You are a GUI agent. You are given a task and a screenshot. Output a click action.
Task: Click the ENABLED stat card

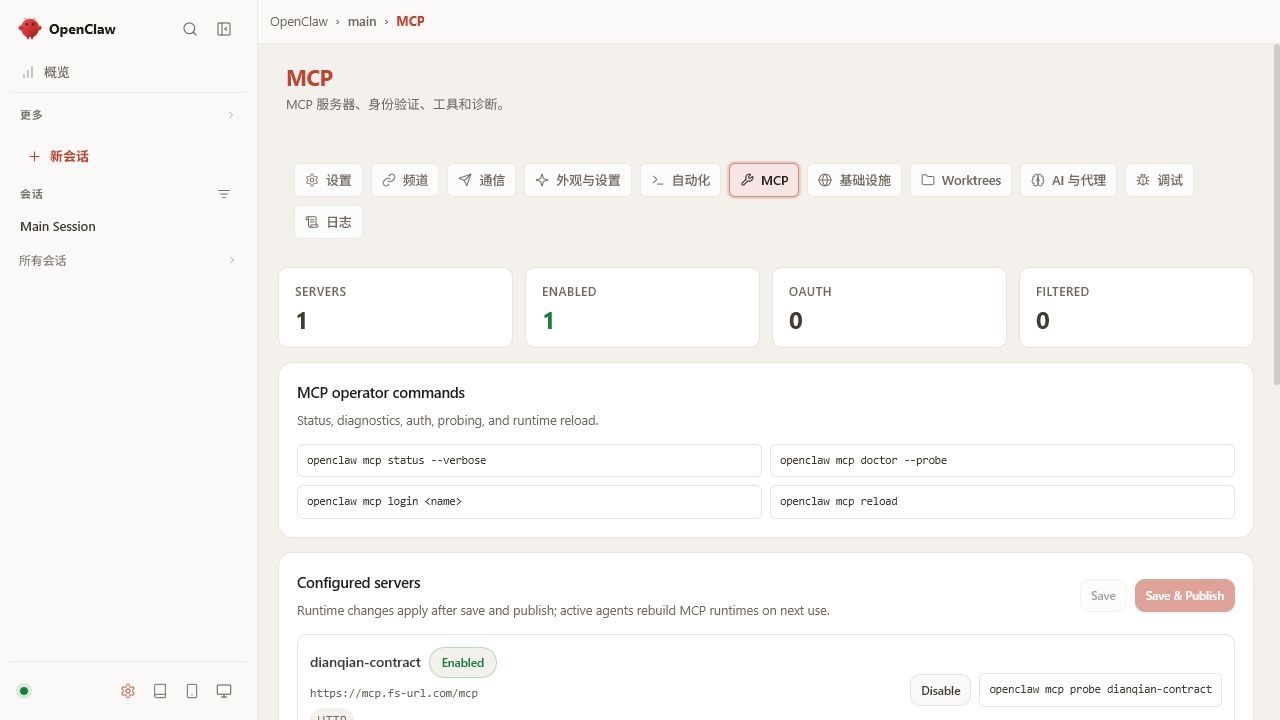[x=642, y=307]
